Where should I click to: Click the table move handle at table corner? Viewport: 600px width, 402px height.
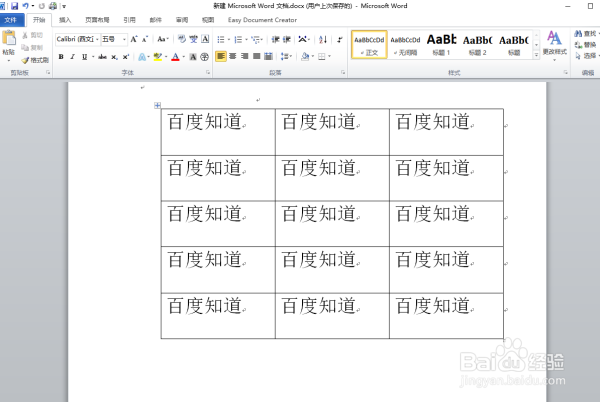(x=157, y=105)
